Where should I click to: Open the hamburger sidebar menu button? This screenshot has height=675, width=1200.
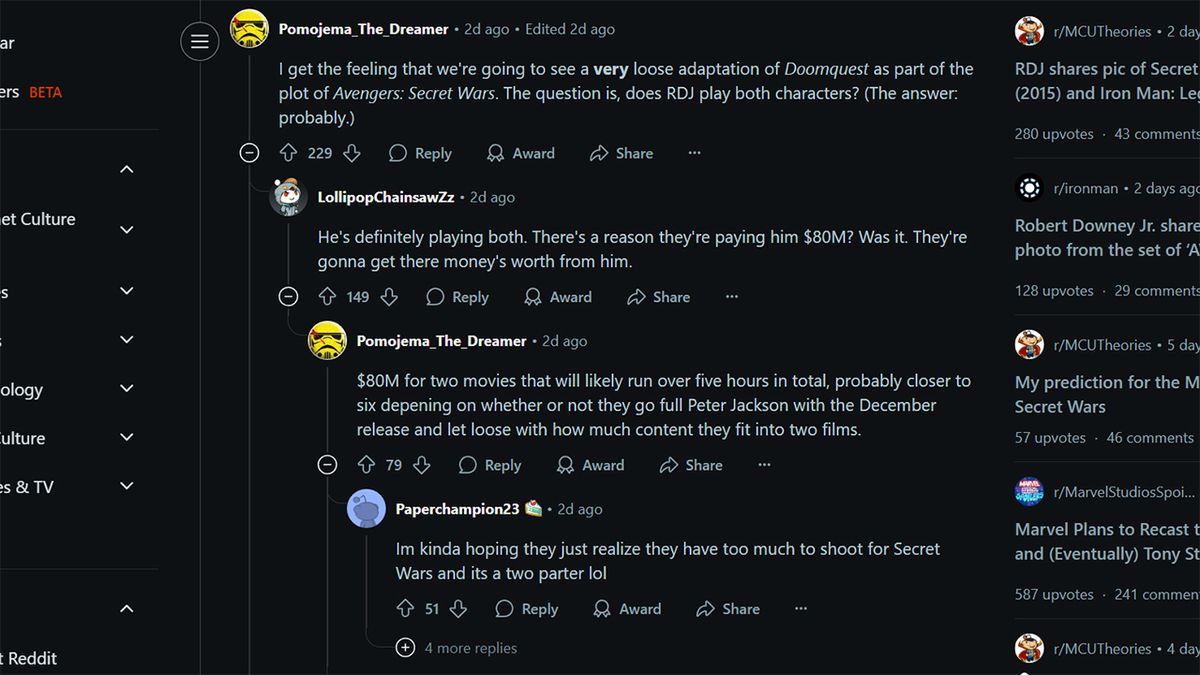click(x=199, y=41)
